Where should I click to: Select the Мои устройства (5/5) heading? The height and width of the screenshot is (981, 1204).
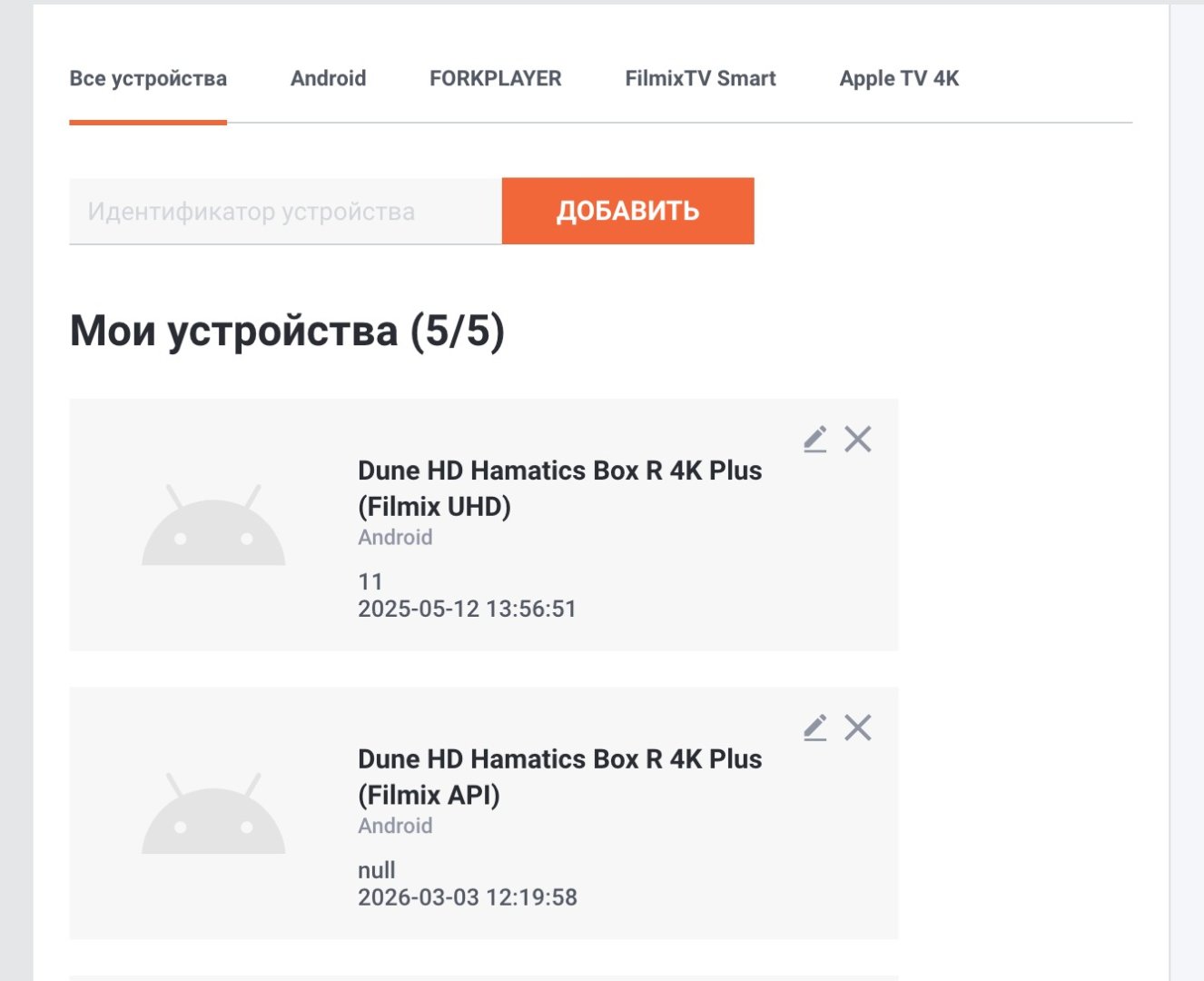pos(287,331)
